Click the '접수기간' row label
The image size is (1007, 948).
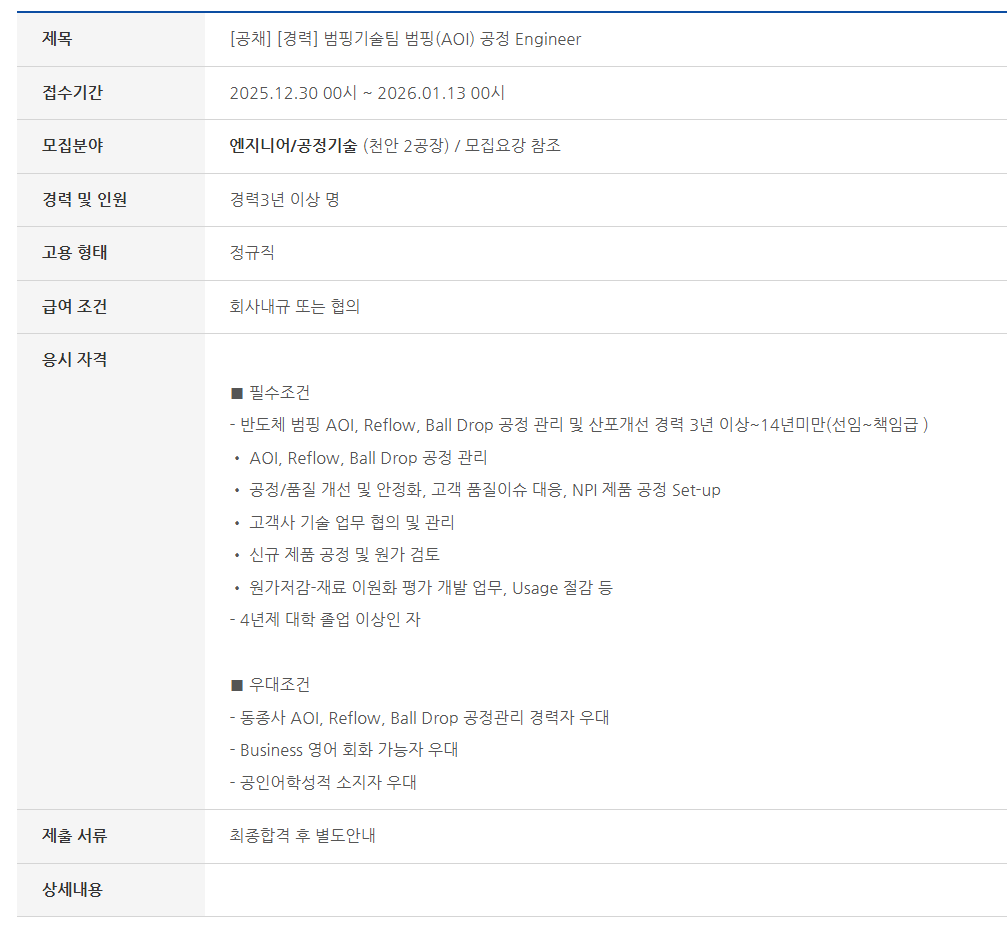tap(72, 93)
